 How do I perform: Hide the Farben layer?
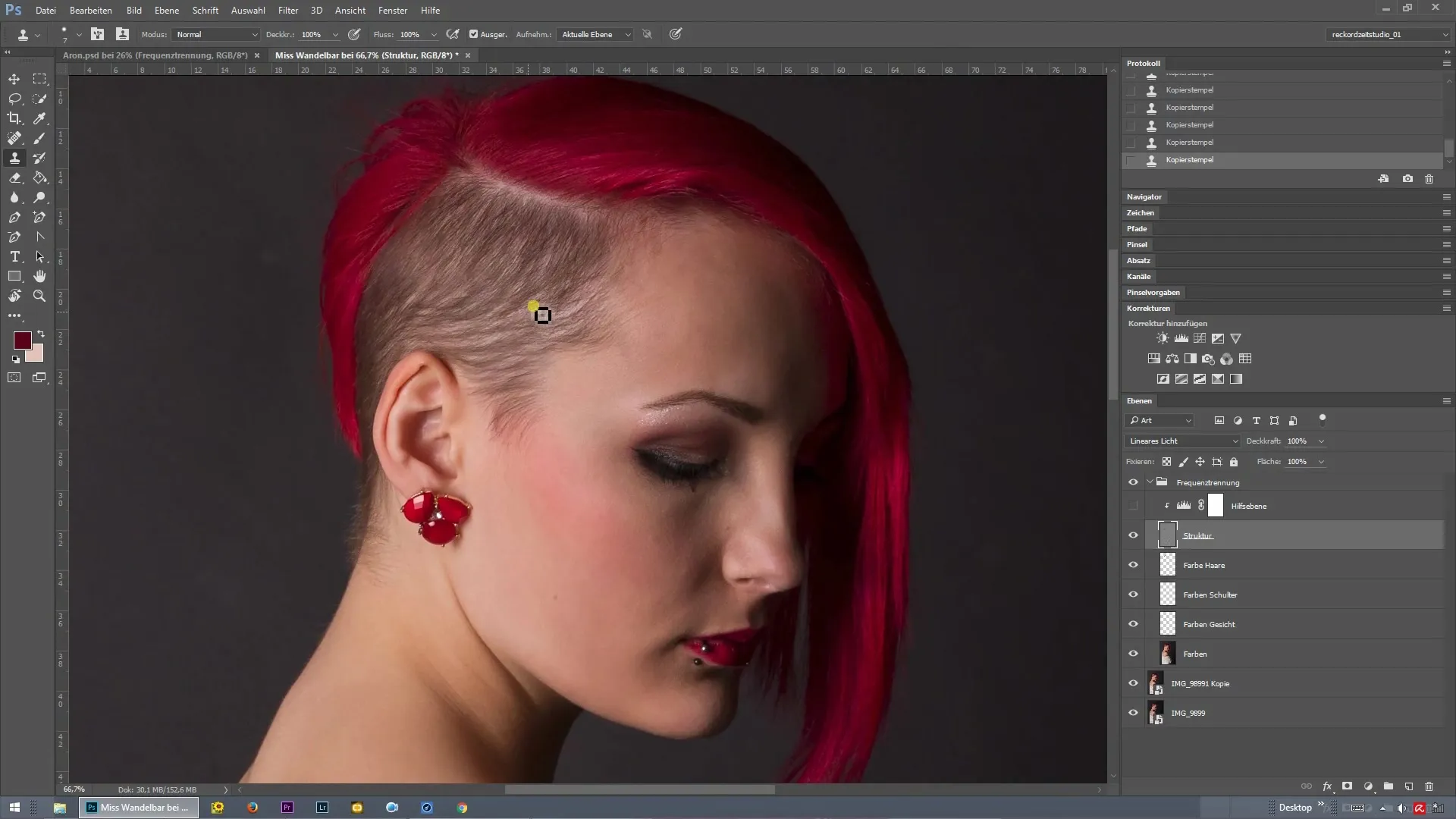pos(1133,654)
